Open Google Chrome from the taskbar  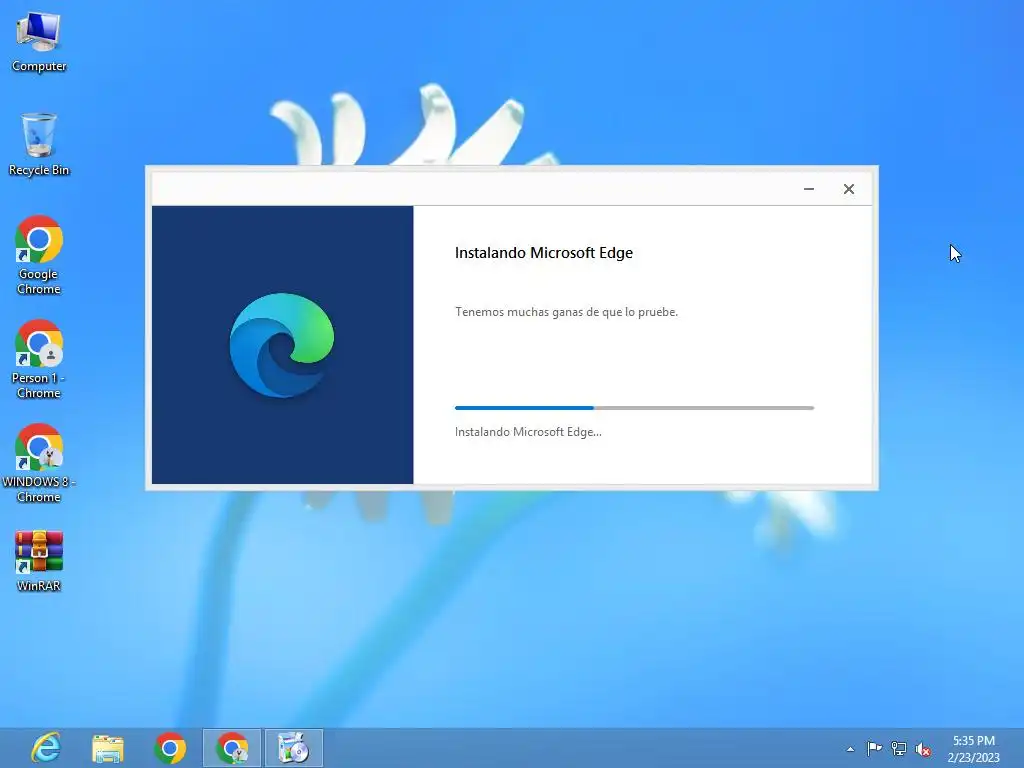(170, 748)
